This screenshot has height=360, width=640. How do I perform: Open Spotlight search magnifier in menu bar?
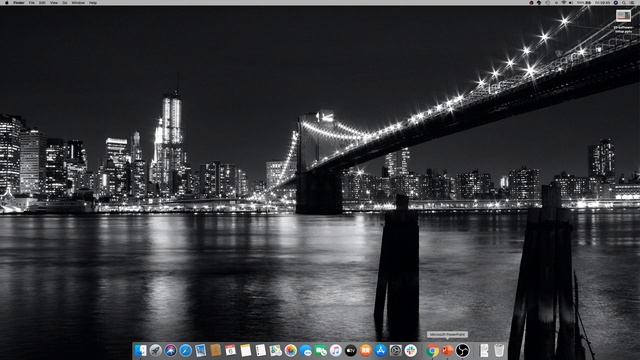(624, 2)
